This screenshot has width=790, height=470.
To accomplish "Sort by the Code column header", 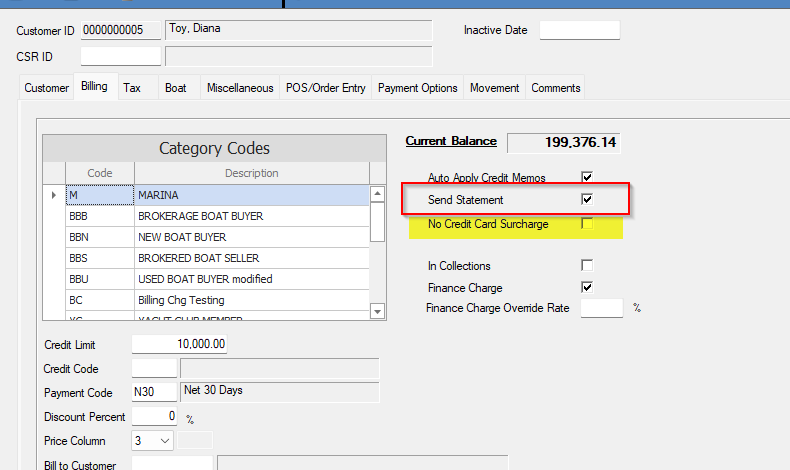I will pos(100,173).
